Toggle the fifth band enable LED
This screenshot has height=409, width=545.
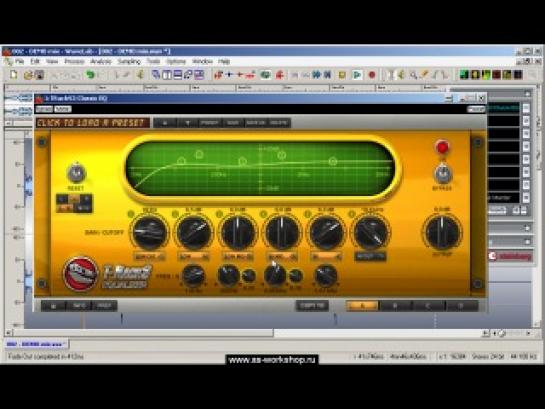[x=308, y=214]
